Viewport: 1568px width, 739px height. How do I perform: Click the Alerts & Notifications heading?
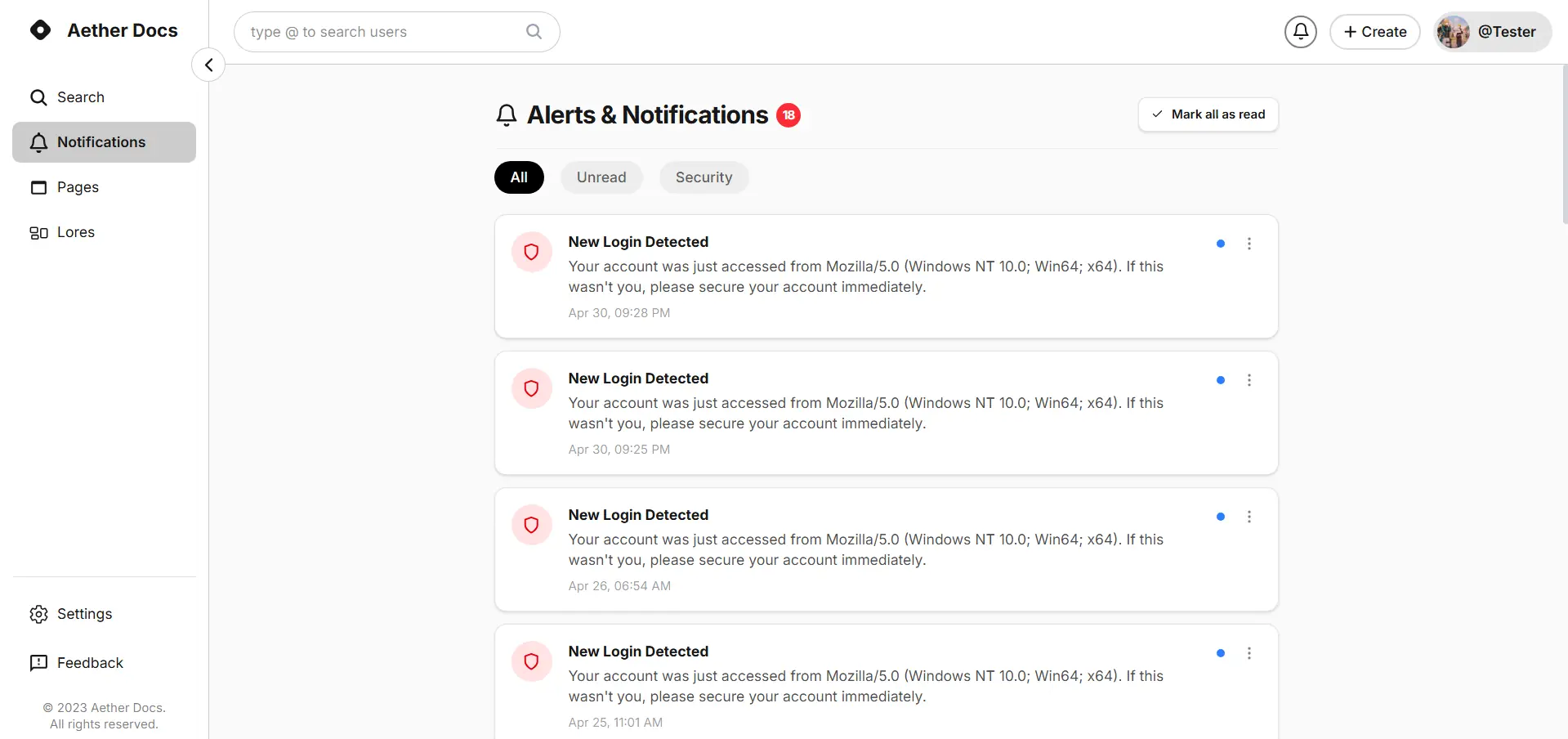648,115
